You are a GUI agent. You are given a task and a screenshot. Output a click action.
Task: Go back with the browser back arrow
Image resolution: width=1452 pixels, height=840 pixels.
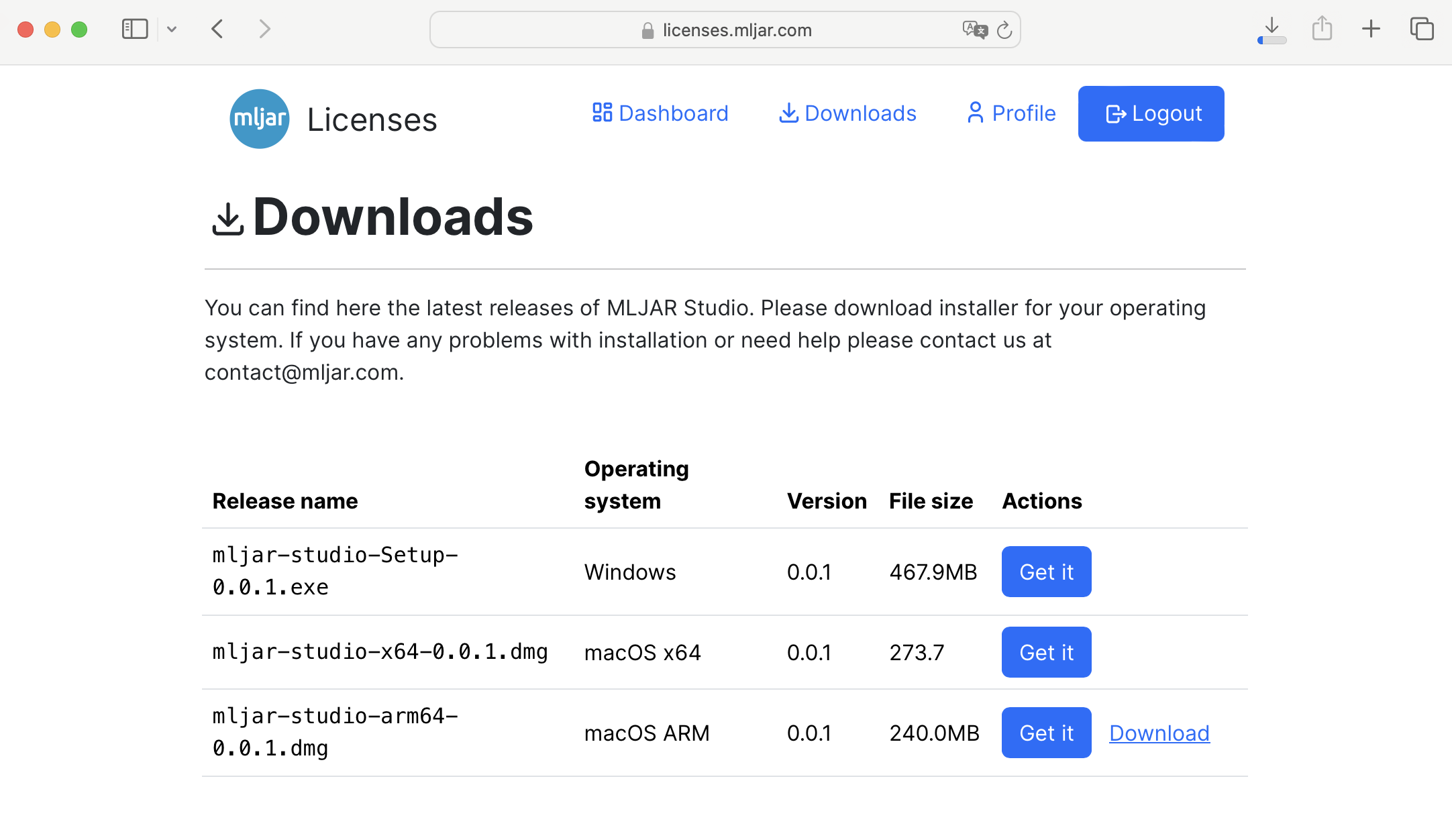point(217,29)
